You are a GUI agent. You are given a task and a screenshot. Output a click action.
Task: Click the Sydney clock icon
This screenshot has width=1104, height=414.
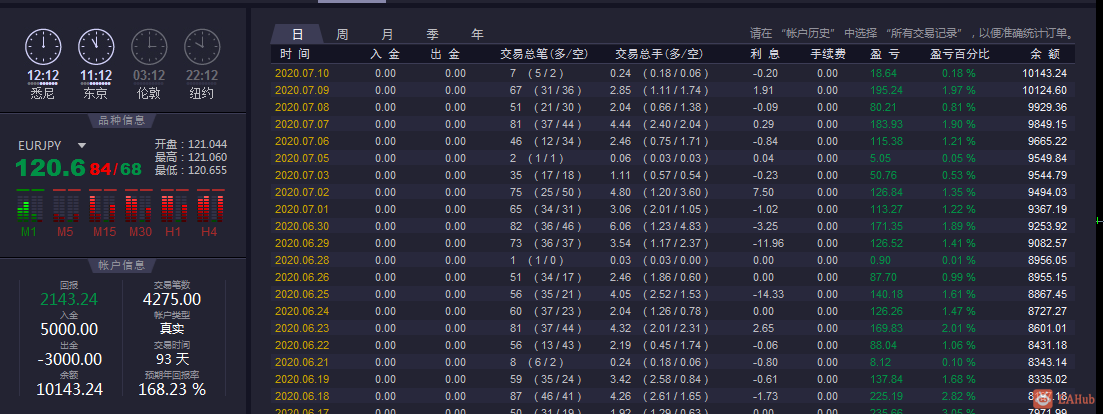[43, 47]
